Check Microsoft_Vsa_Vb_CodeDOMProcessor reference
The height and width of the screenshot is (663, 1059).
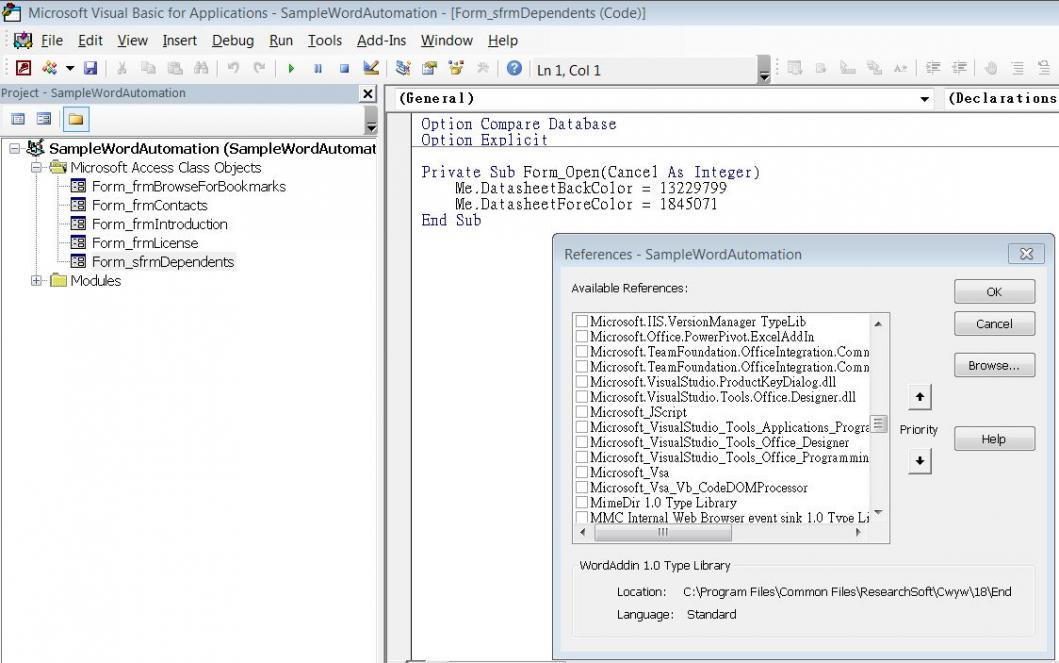pos(582,487)
